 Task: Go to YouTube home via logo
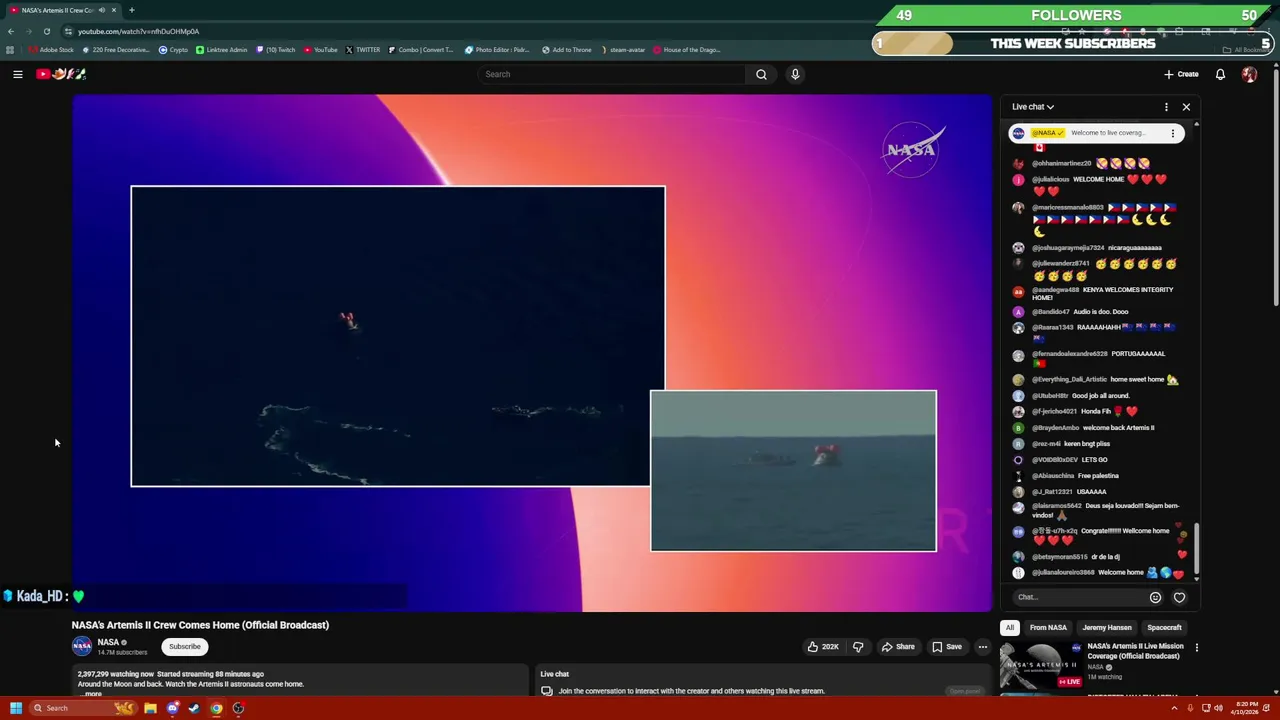click(x=61, y=74)
